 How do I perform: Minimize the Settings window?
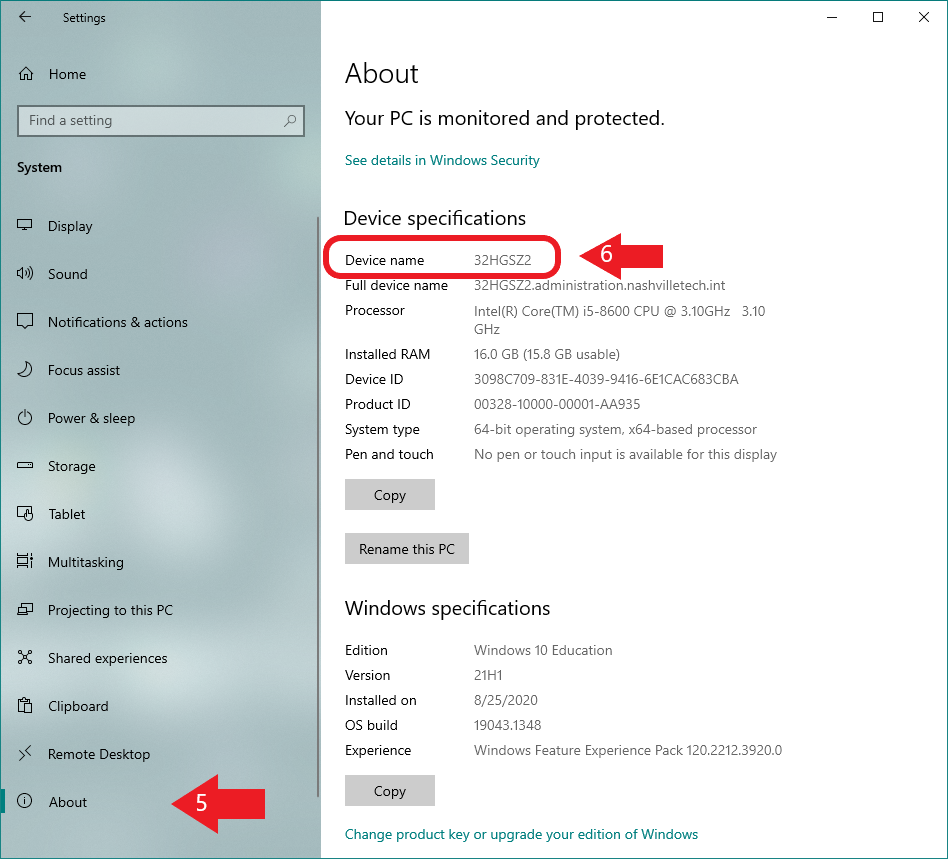[x=832, y=17]
